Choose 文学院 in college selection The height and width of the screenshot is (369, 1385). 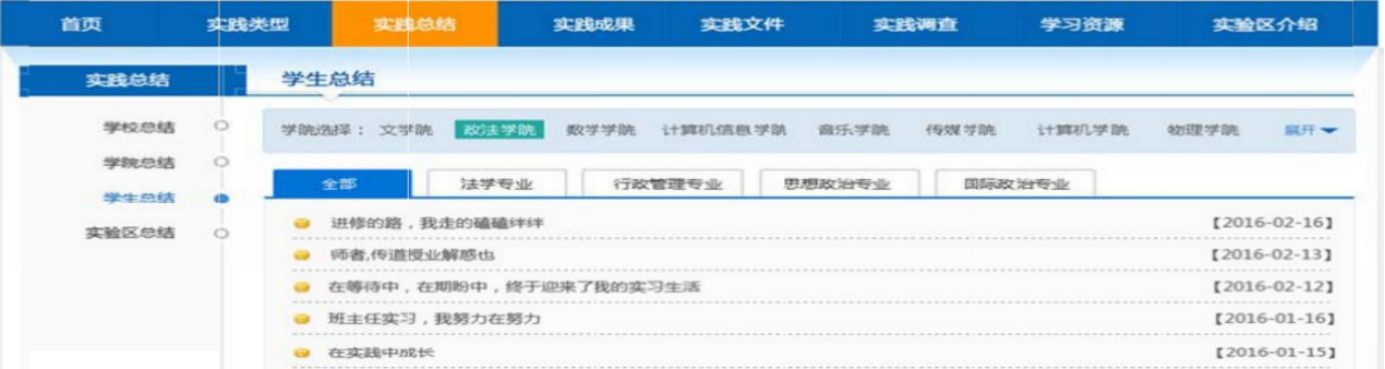[406, 130]
